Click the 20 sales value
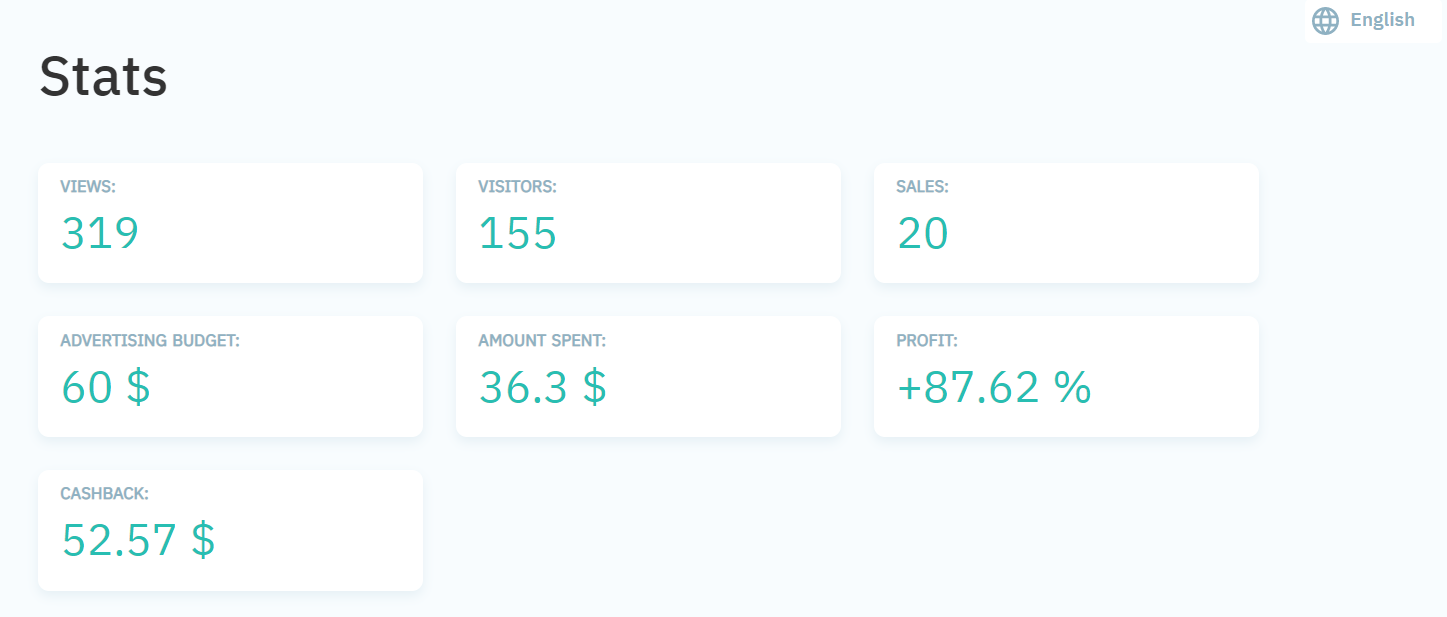This screenshot has width=1447, height=617. tap(923, 233)
